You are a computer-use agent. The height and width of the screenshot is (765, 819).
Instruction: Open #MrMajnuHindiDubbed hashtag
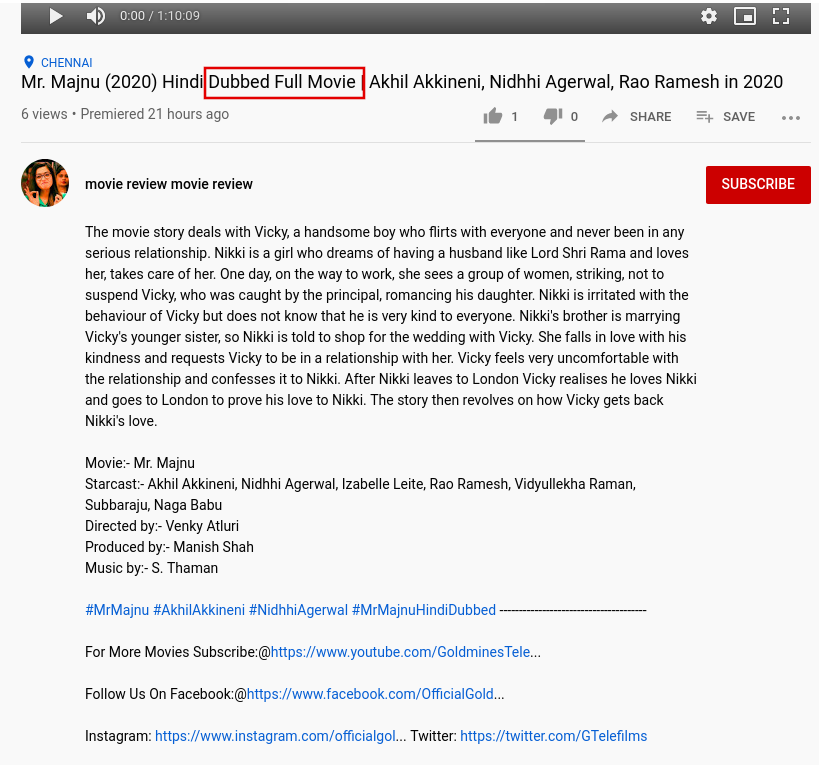424,610
